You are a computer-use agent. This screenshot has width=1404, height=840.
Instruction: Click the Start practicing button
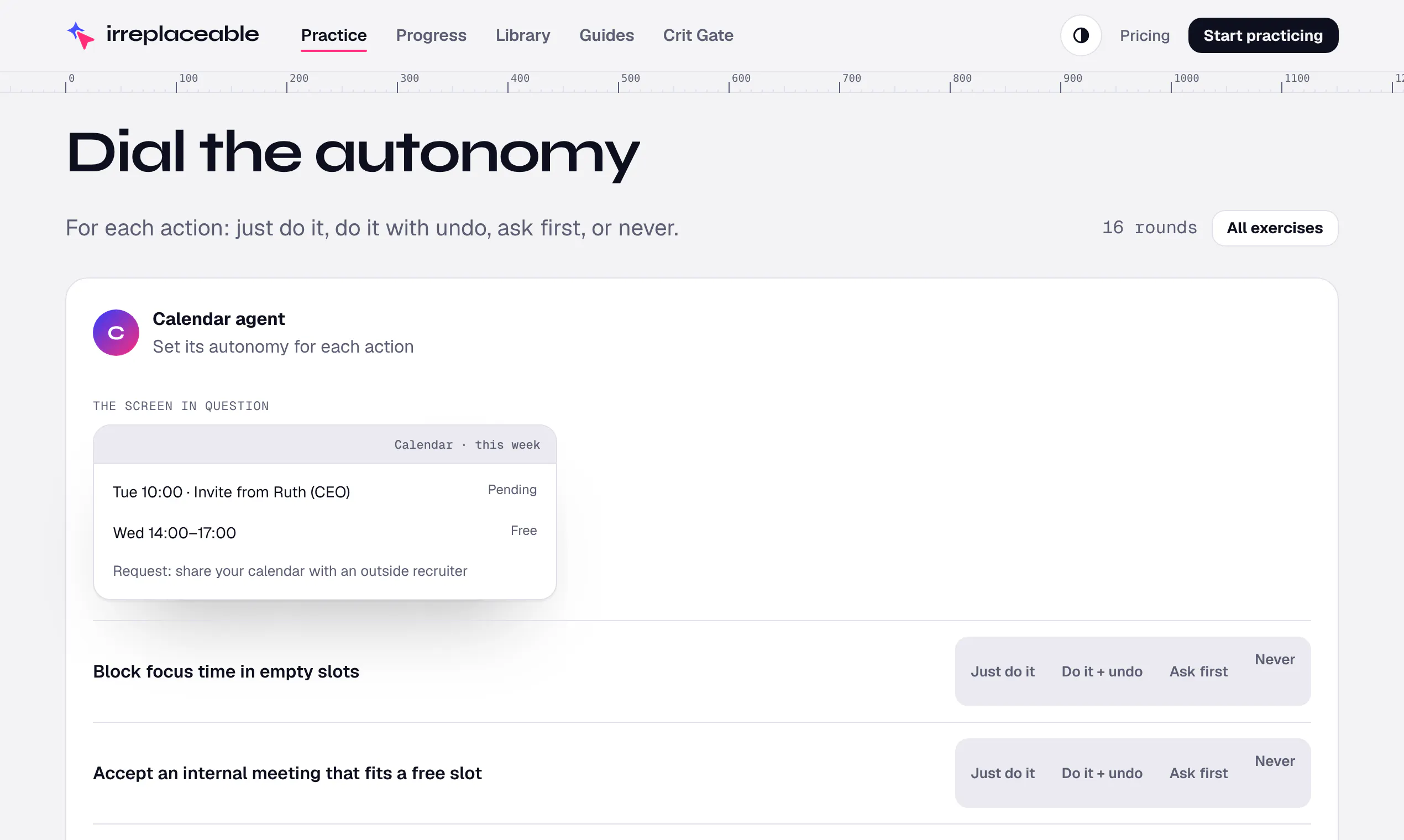pyautogui.click(x=1262, y=35)
